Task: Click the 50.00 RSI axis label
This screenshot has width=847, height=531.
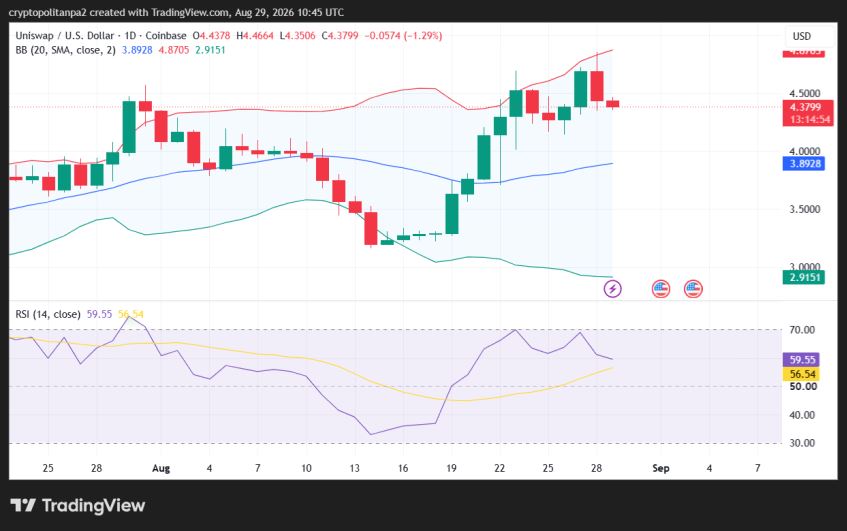Action: (803, 386)
